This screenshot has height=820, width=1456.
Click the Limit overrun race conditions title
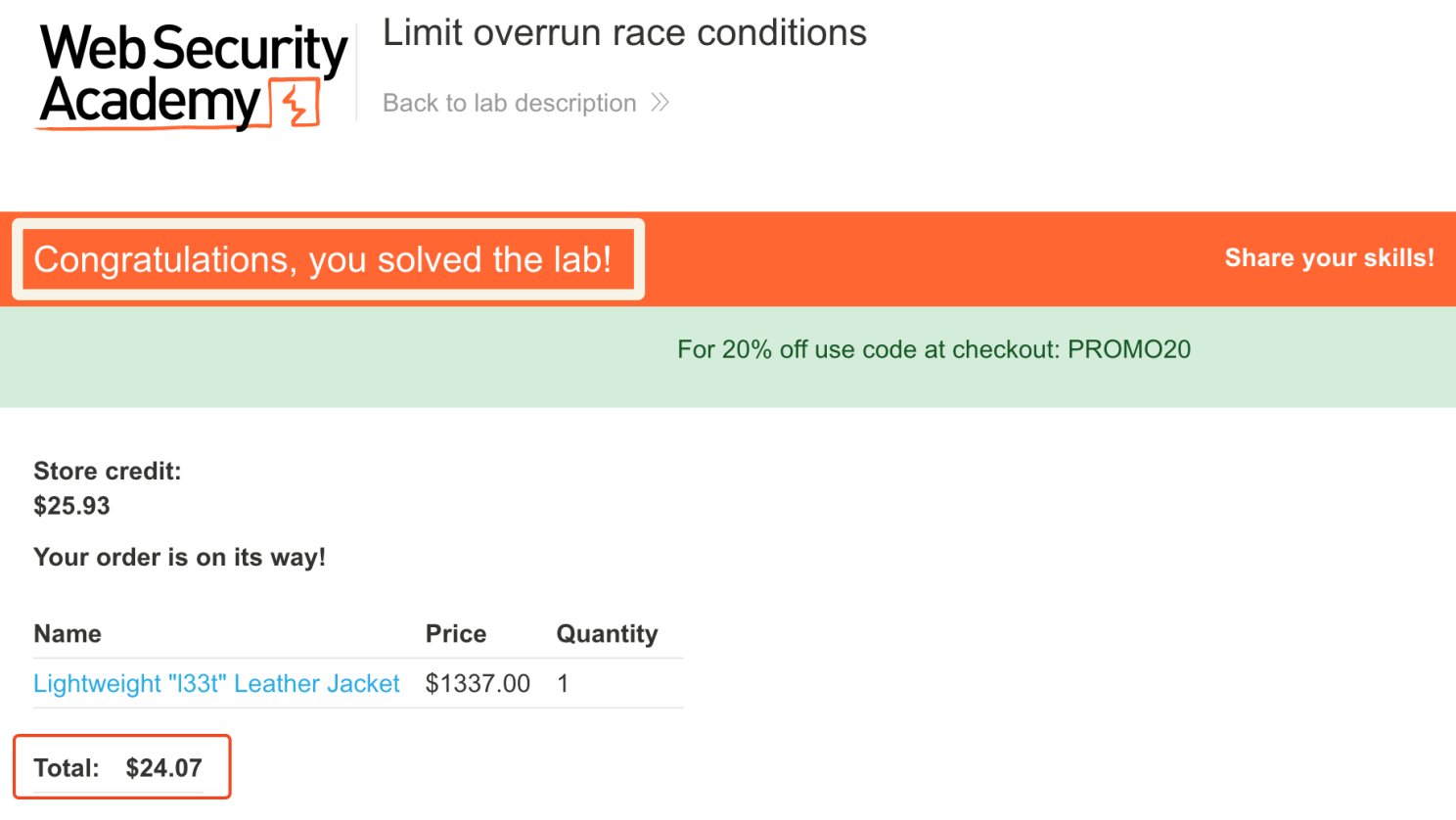pyautogui.click(x=624, y=33)
